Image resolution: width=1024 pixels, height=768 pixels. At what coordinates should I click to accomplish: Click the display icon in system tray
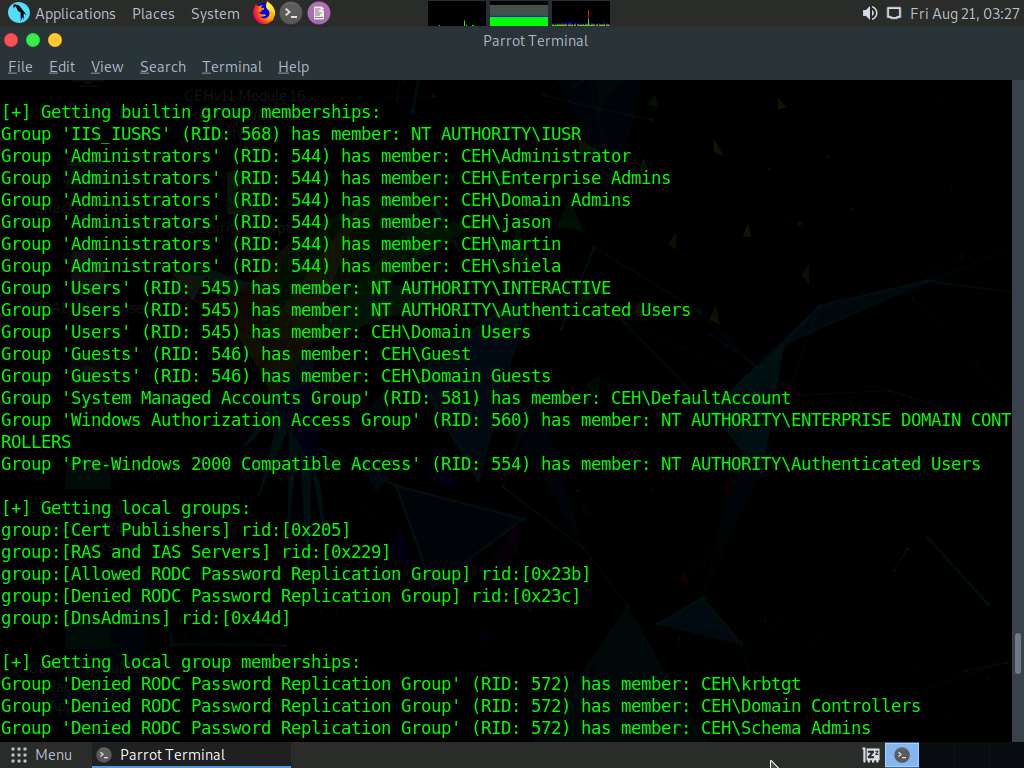tap(893, 14)
